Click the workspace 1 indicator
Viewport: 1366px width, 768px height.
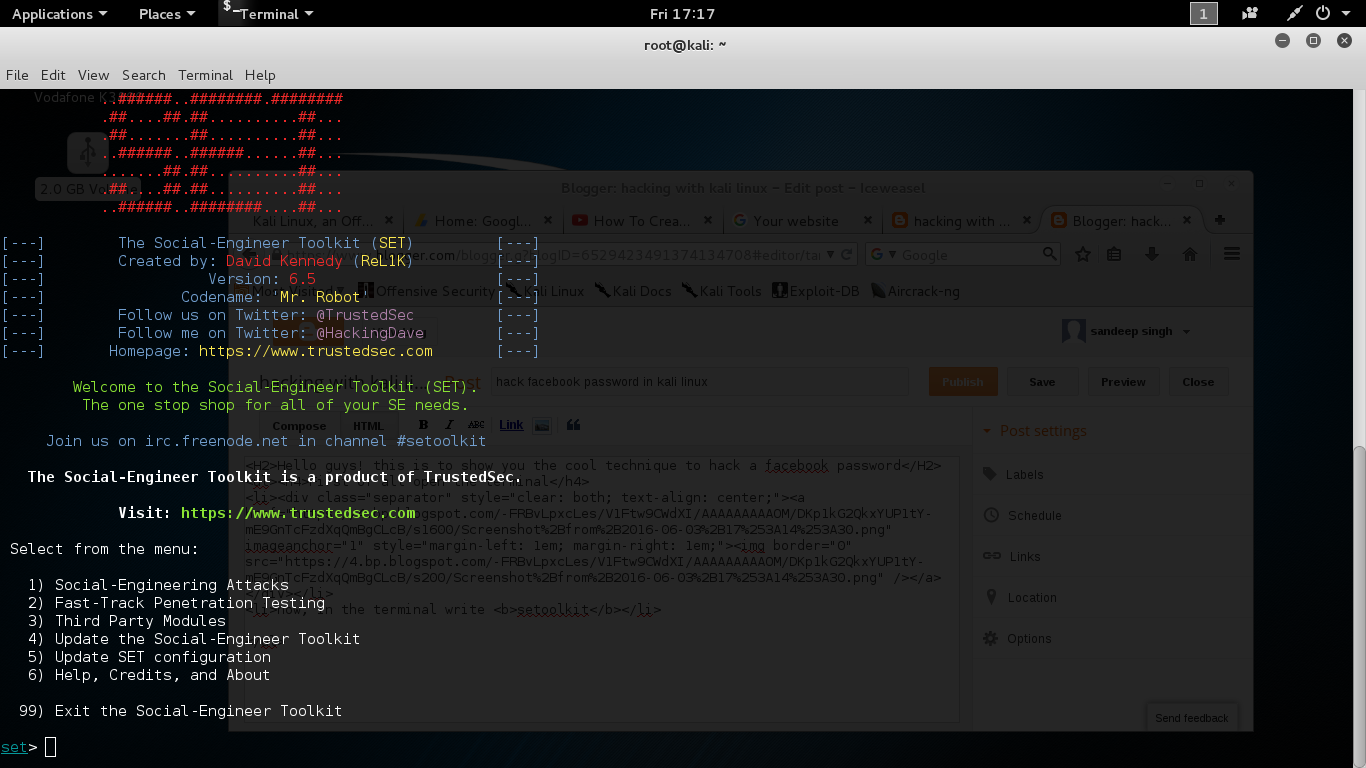pos(1203,14)
